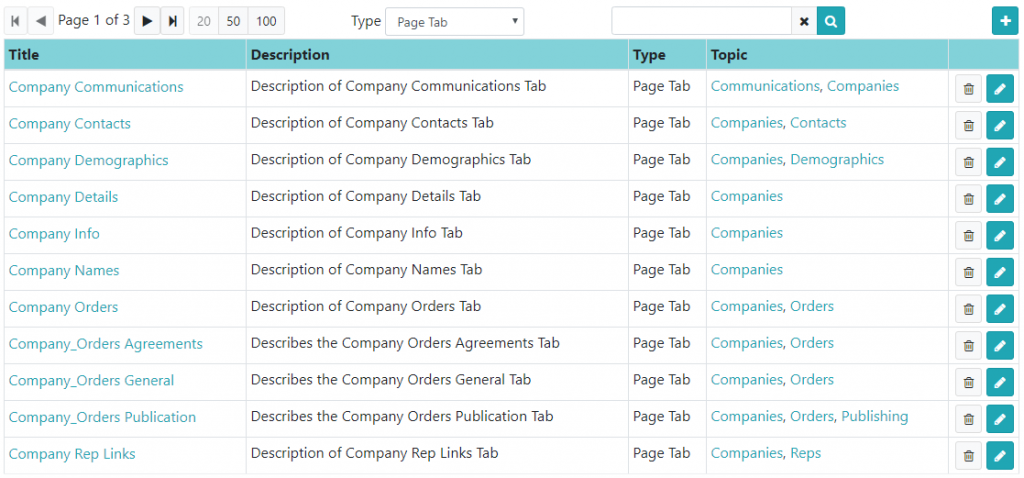Show 100 items per page
Image resolution: width=1024 pixels, height=478 pixels.
(266, 22)
